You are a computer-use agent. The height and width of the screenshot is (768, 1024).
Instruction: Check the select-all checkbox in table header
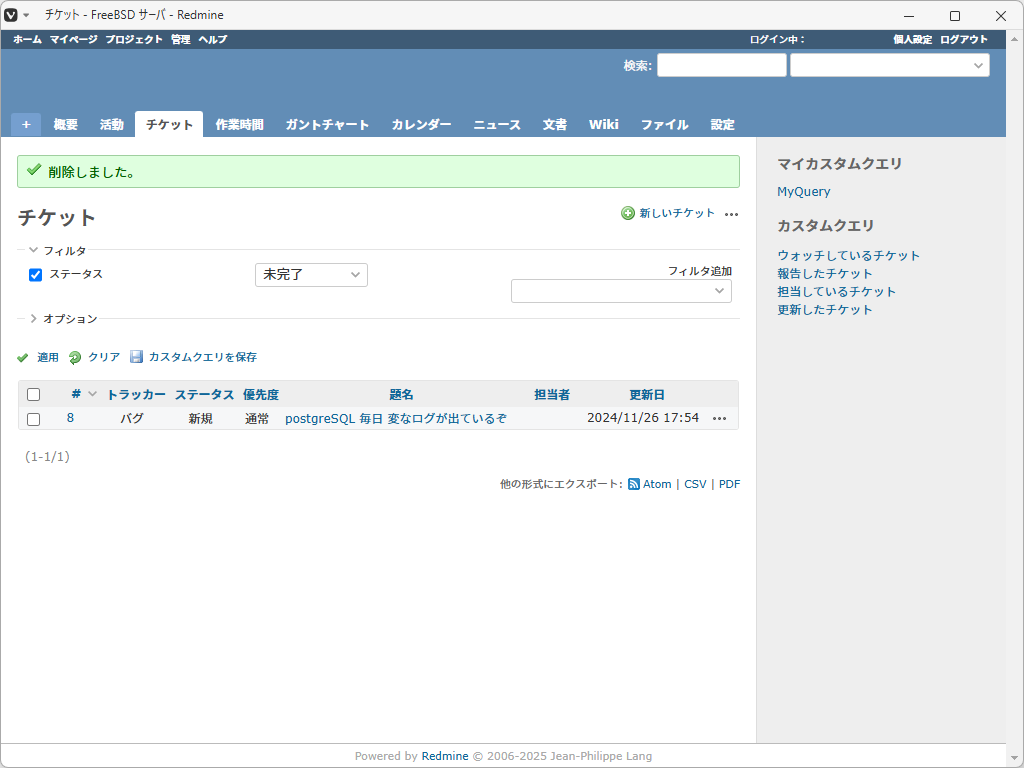(x=33, y=394)
